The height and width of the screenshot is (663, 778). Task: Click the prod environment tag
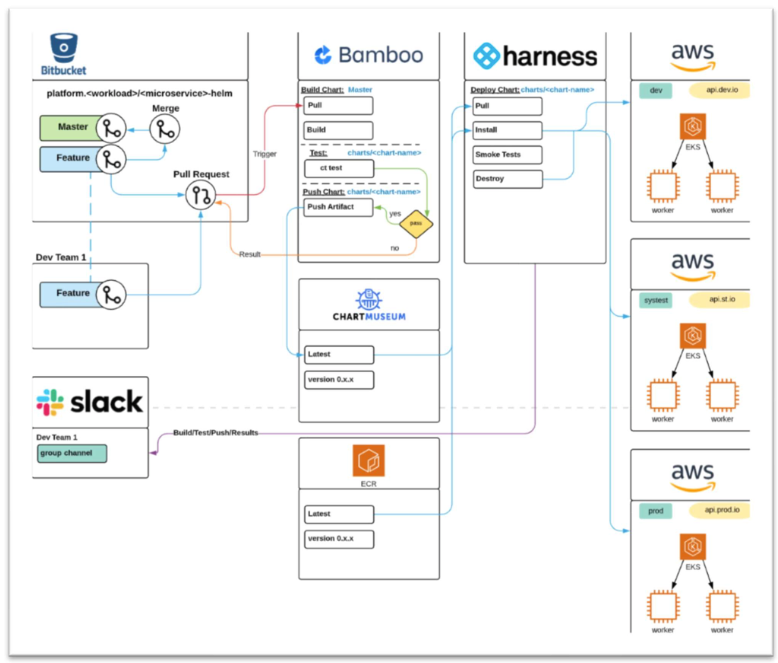pyautogui.click(x=655, y=511)
